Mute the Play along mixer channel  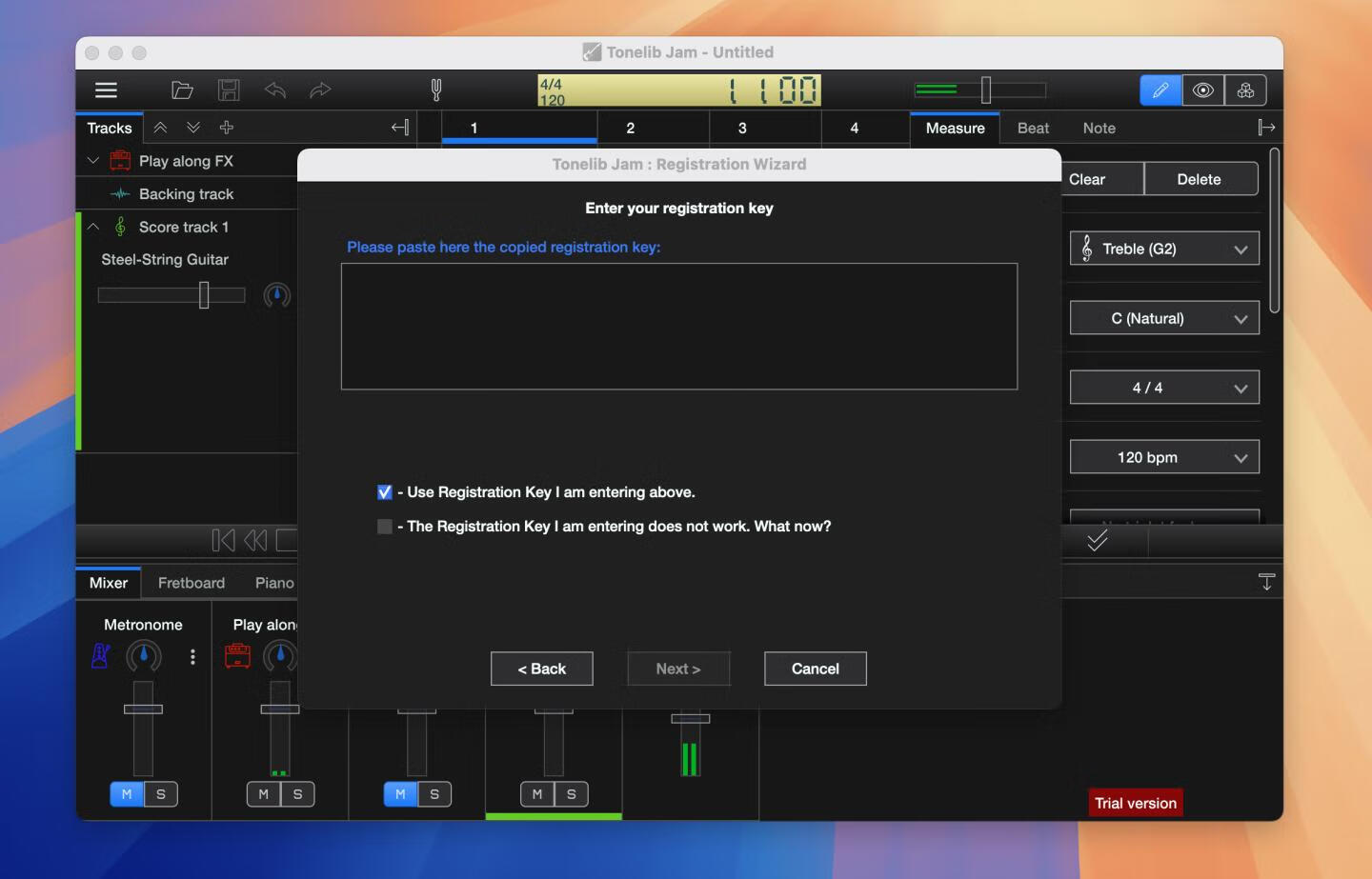pos(264,794)
